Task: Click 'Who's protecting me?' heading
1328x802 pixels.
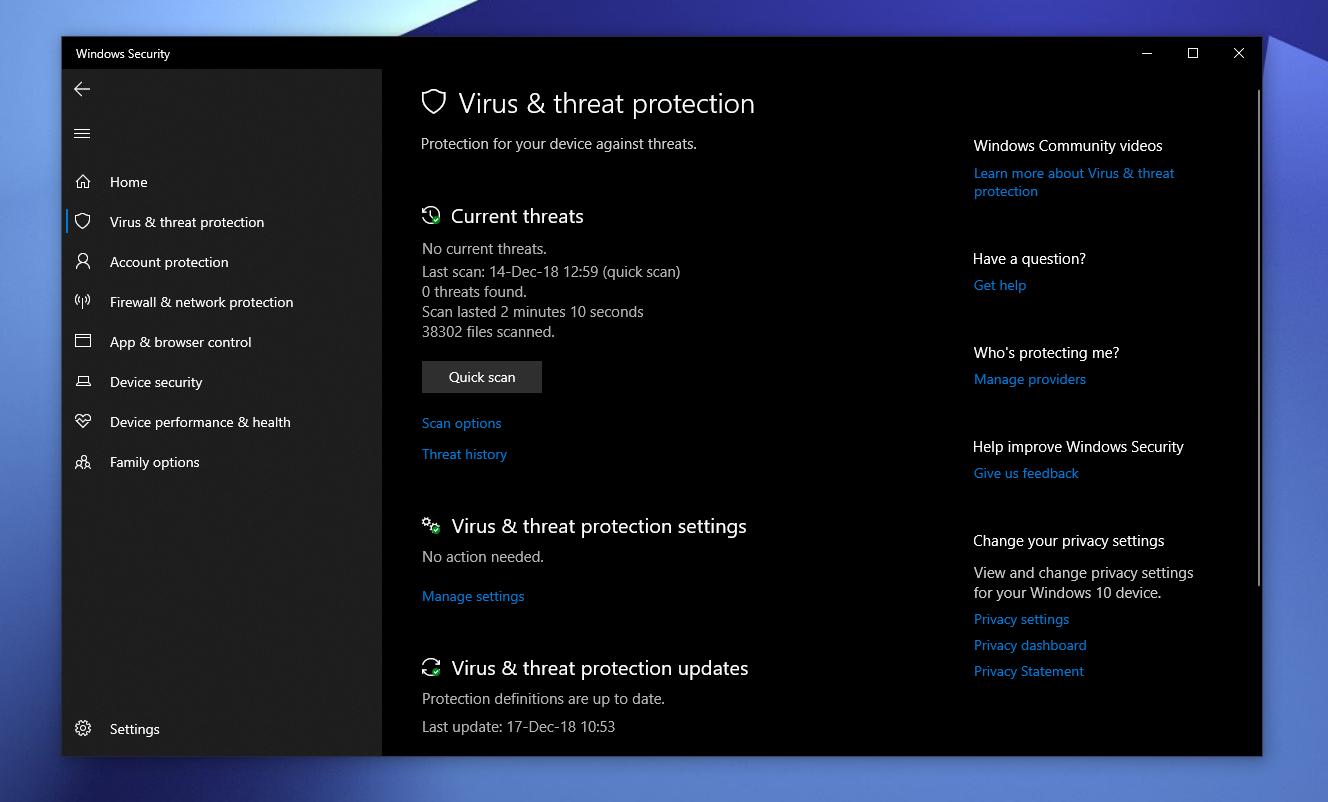Action: pyautogui.click(x=1046, y=353)
